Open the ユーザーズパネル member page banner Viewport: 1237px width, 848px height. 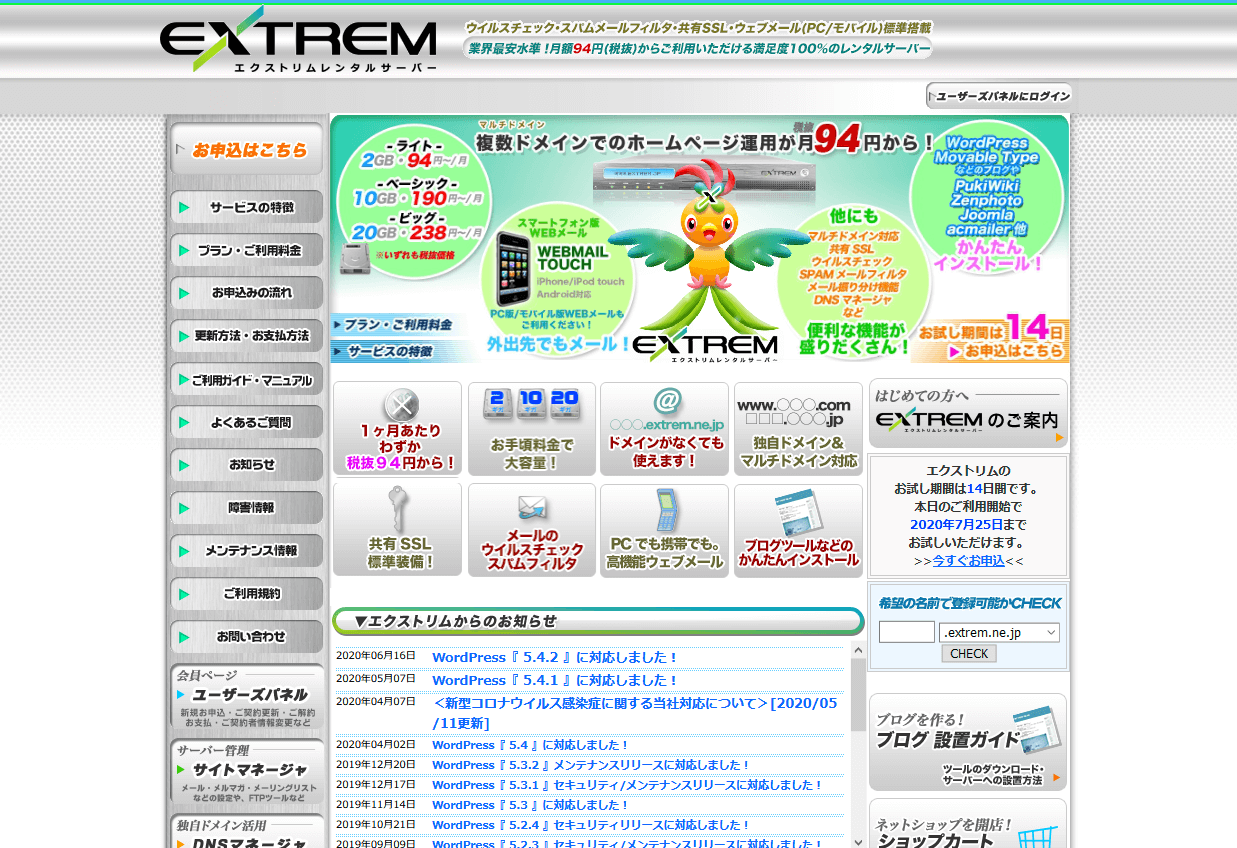[247, 697]
